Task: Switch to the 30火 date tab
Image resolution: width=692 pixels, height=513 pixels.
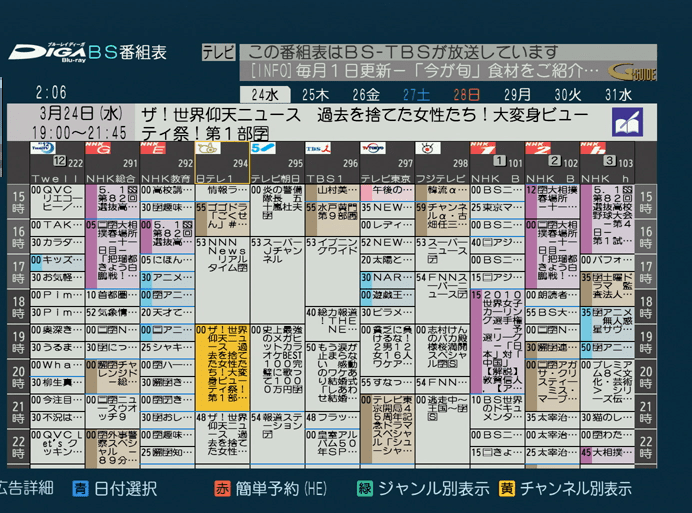Action: [568, 94]
